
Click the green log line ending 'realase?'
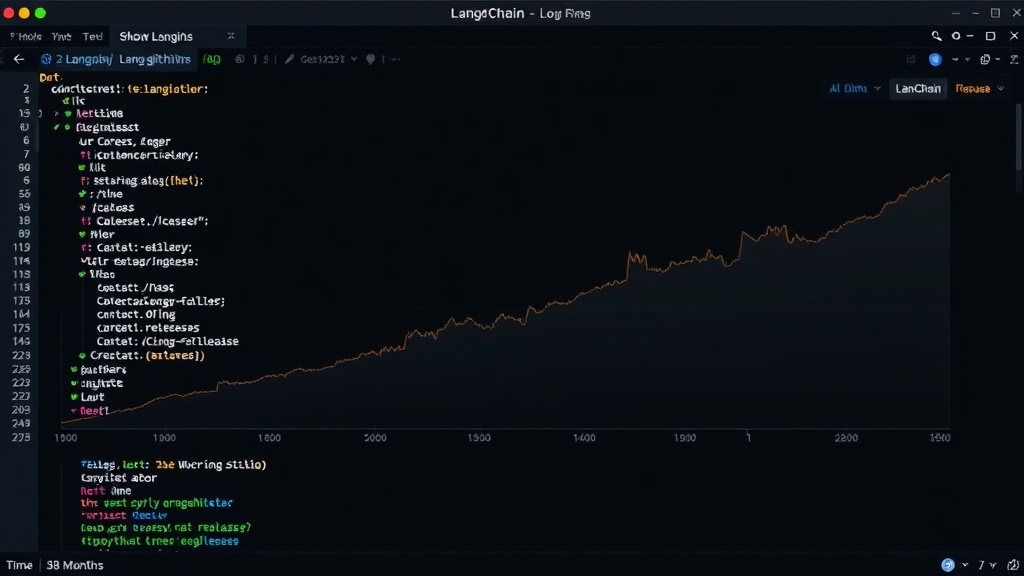click(x=166, y=528)
